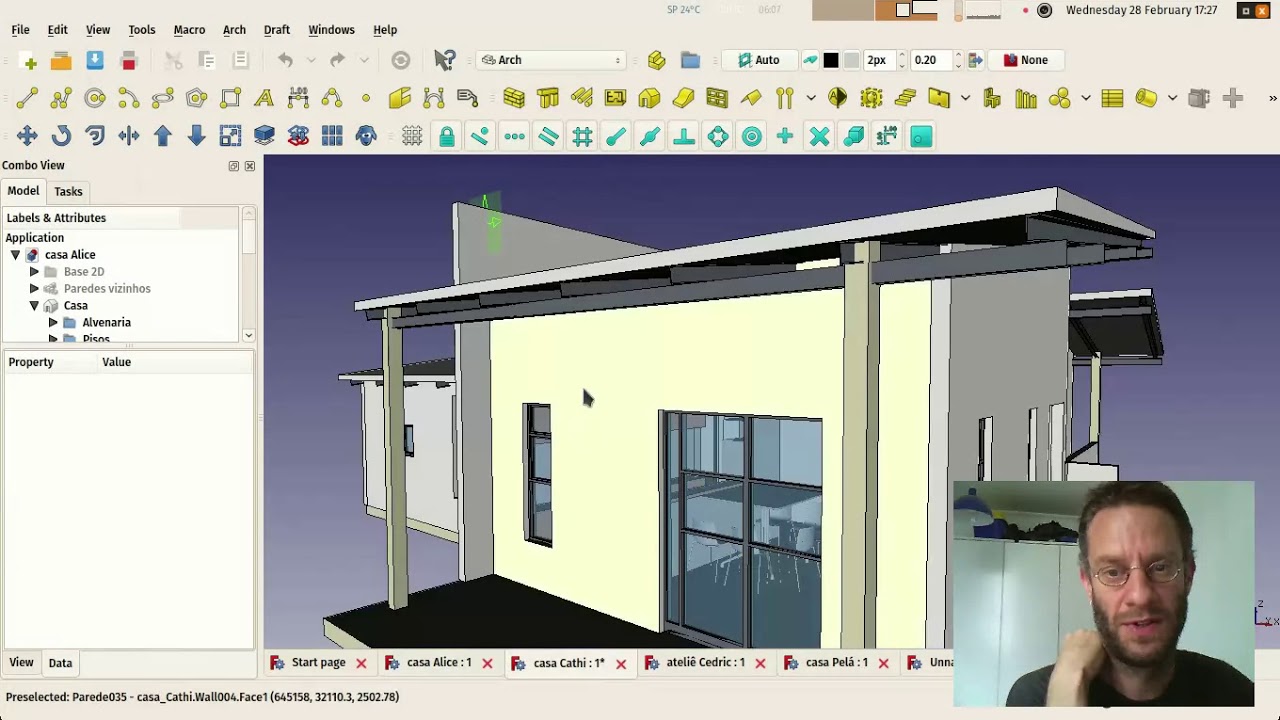
Task: Click the Print icon
Action: coord(128,60)
